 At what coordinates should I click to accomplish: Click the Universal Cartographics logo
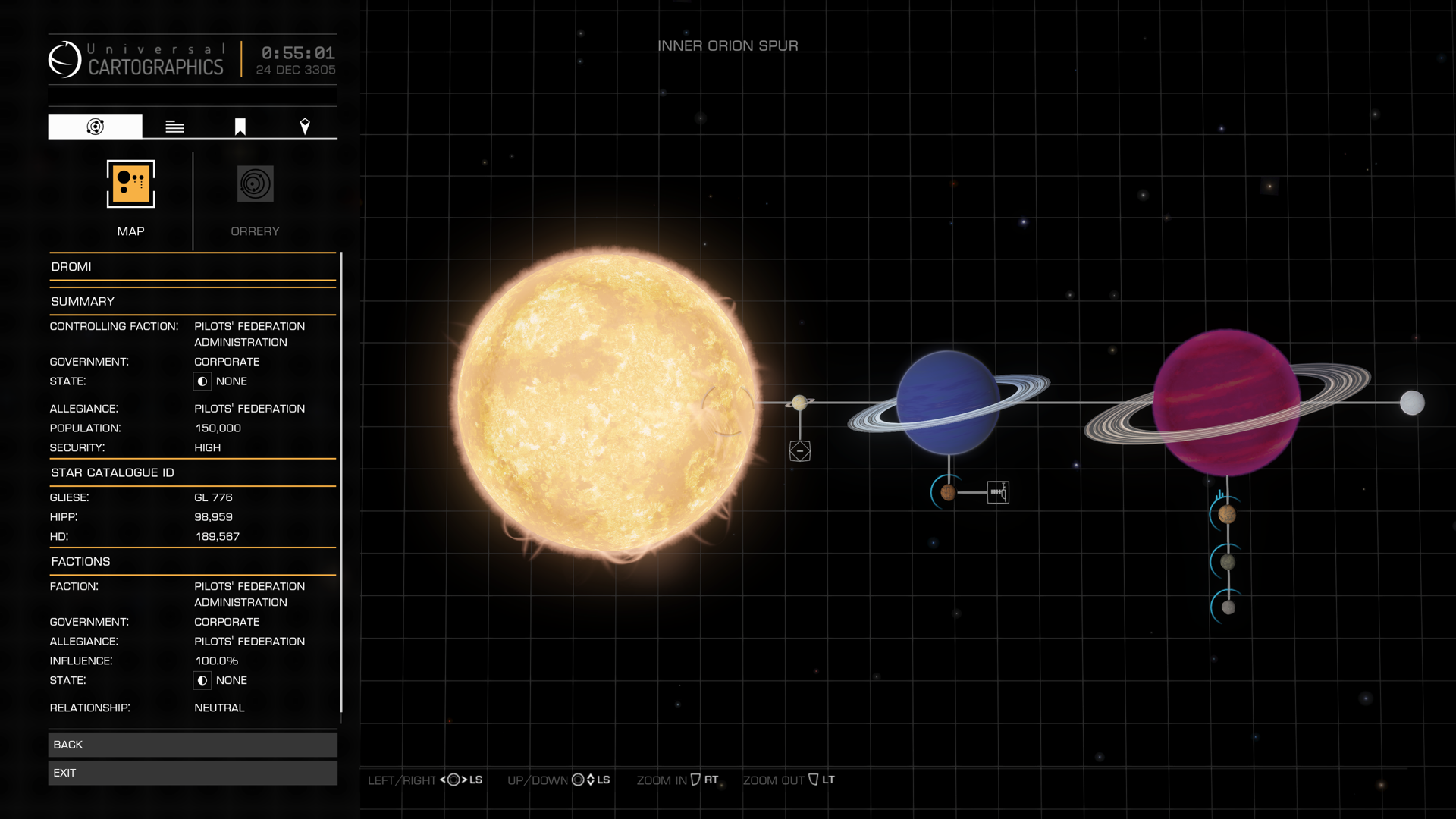(x=65, y=59)
